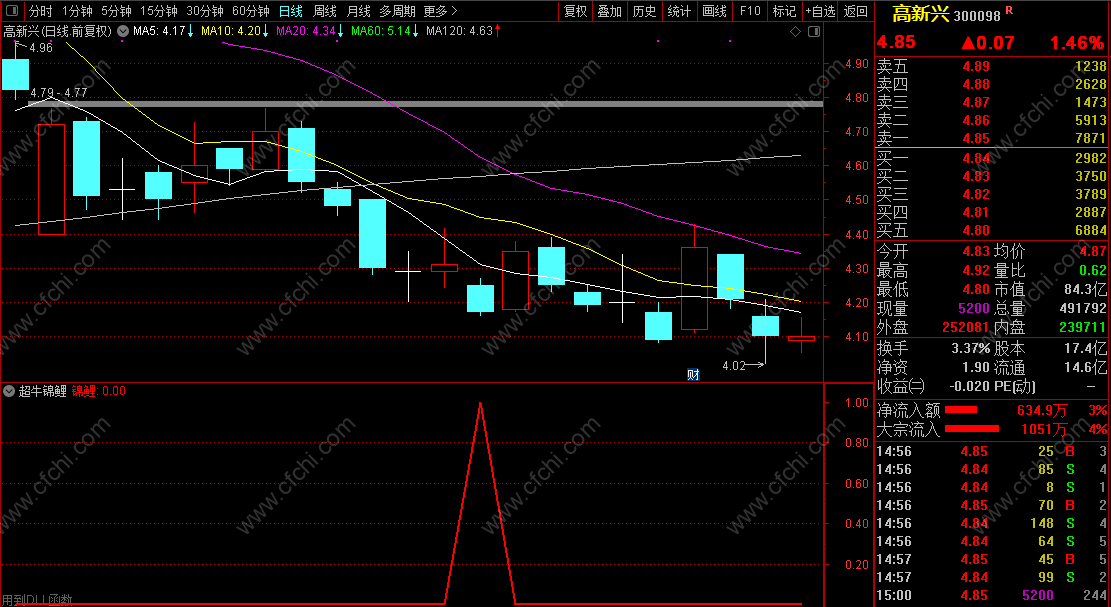
Task: Open the 标记 mark tool
Action: pos(784,11)
